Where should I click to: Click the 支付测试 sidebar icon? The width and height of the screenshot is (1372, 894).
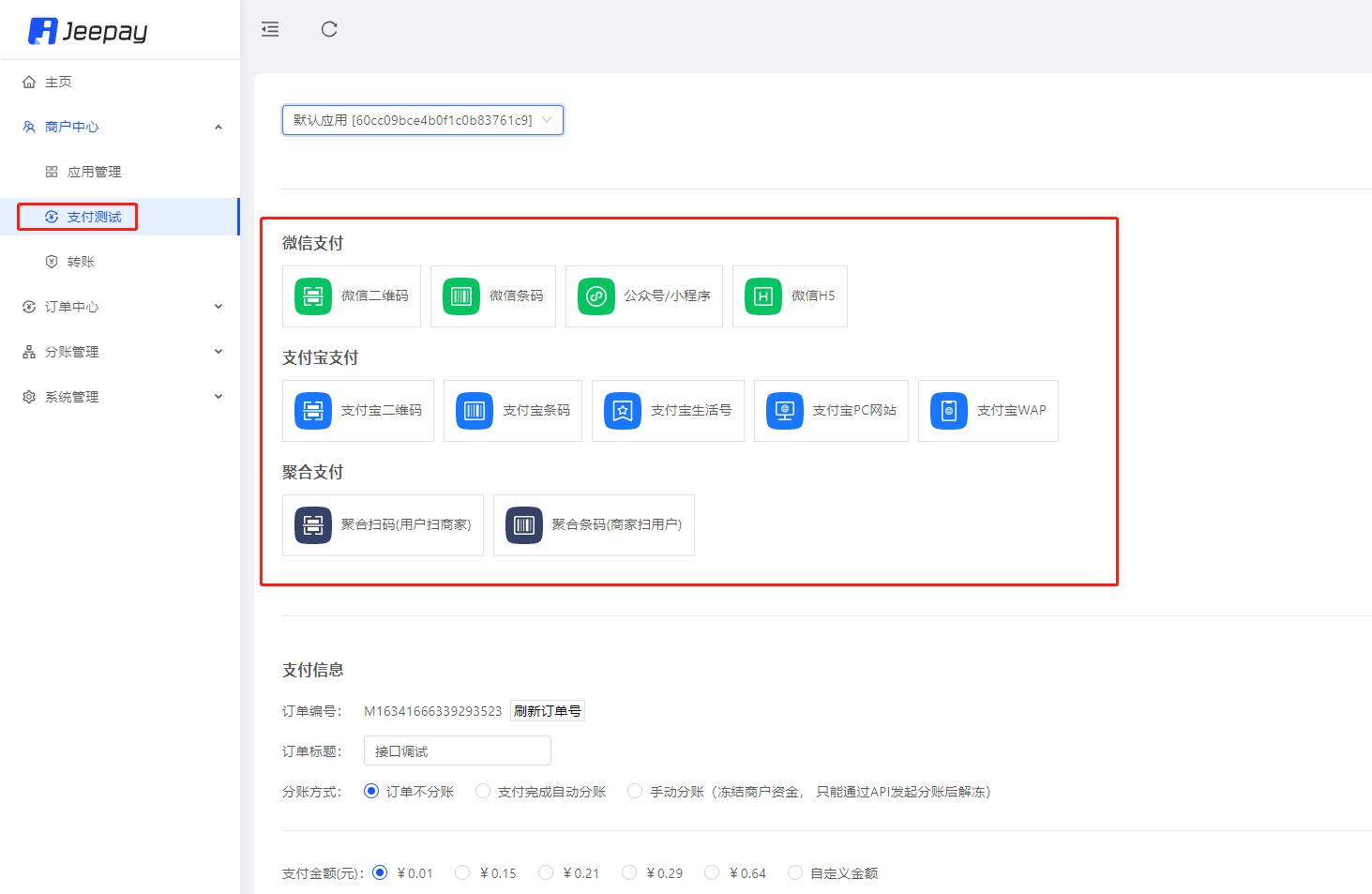(x=52, y=217)
